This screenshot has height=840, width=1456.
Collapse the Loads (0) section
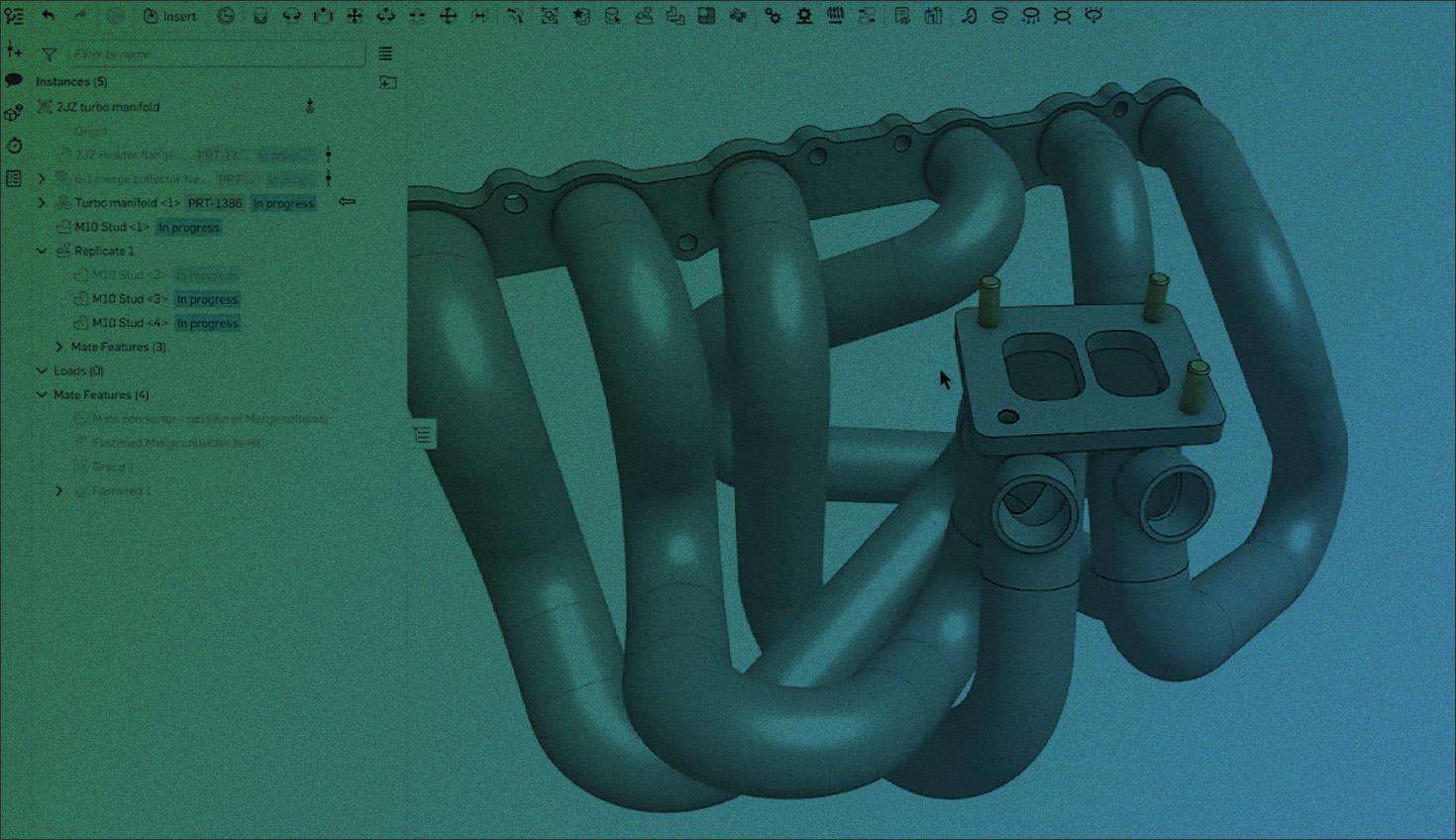tap(42, 370)
